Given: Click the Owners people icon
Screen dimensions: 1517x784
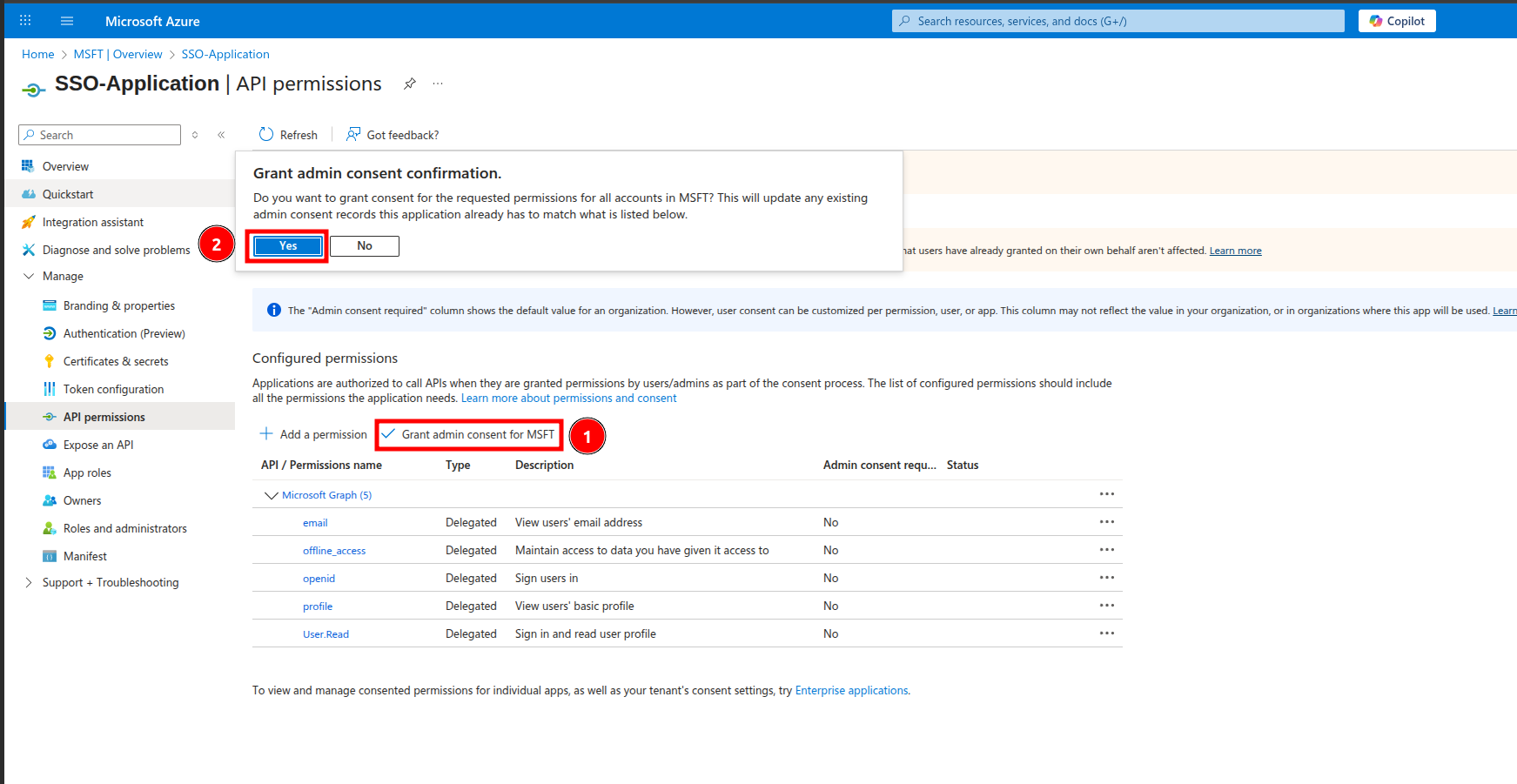Looking at the screenshot, I should click(x=50, y=500).
